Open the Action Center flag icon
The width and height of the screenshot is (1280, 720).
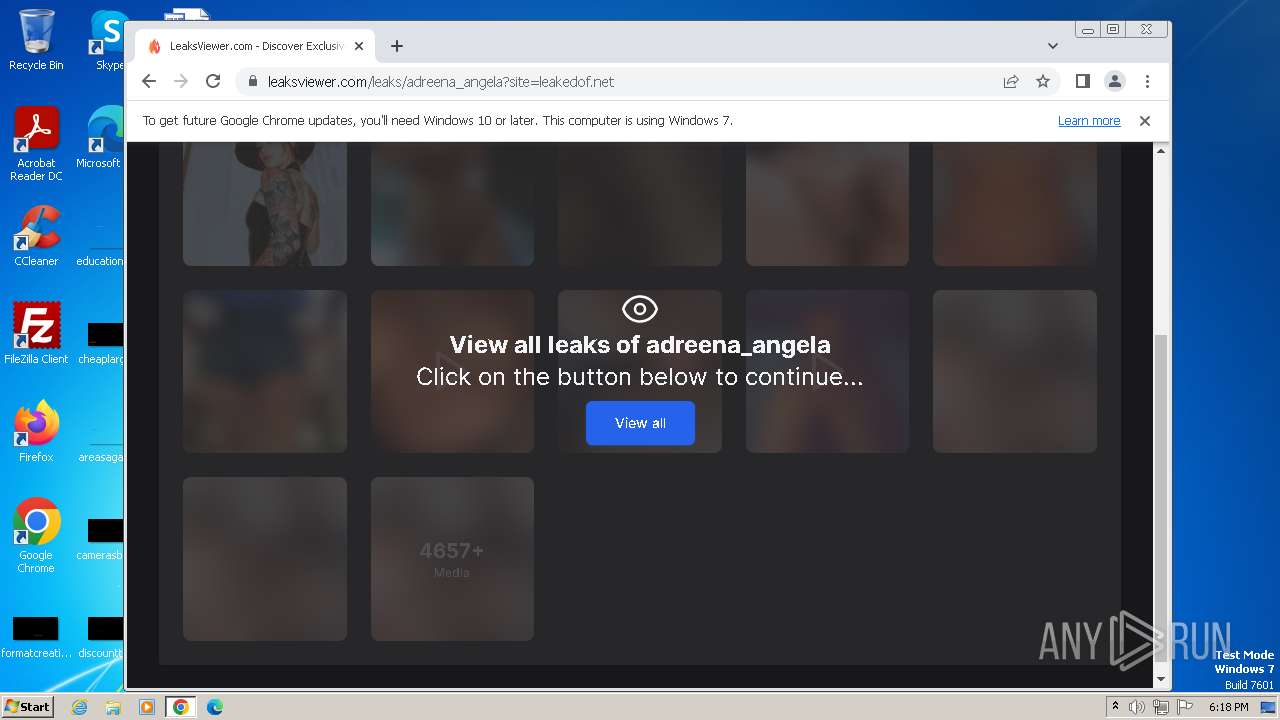(x=1185, y=707)
